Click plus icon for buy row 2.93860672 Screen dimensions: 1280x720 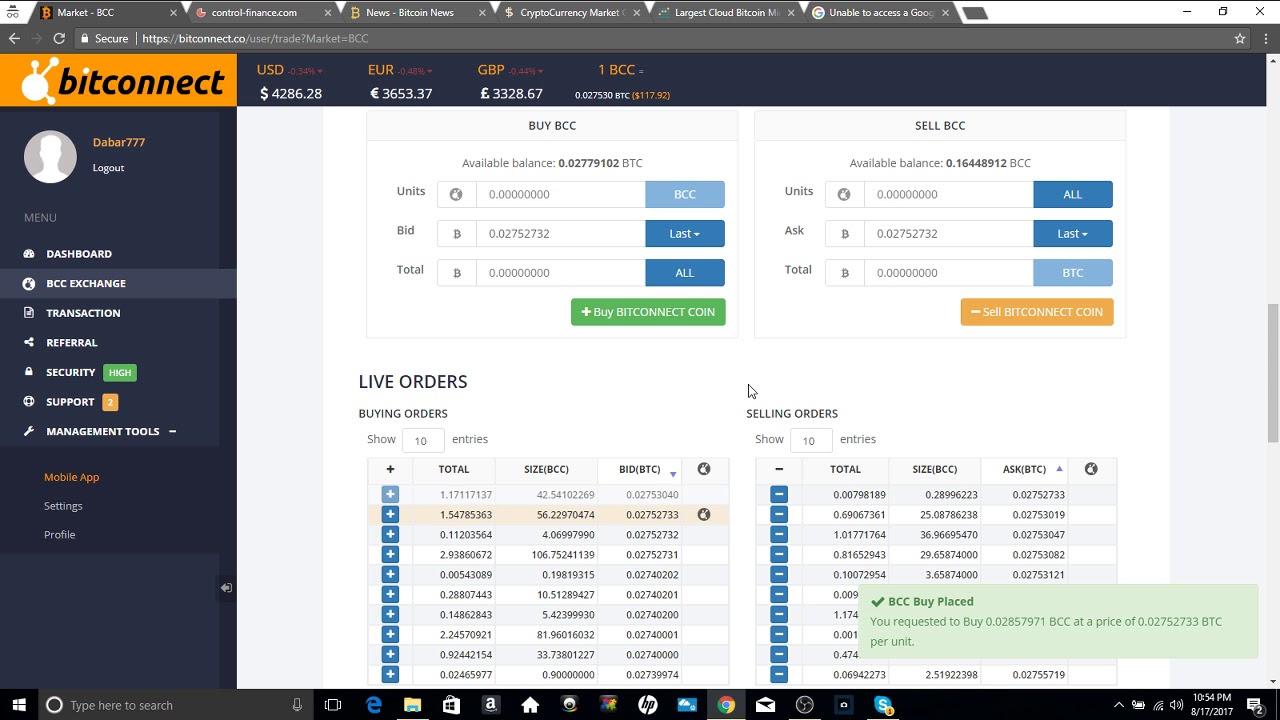click(390, 554)
